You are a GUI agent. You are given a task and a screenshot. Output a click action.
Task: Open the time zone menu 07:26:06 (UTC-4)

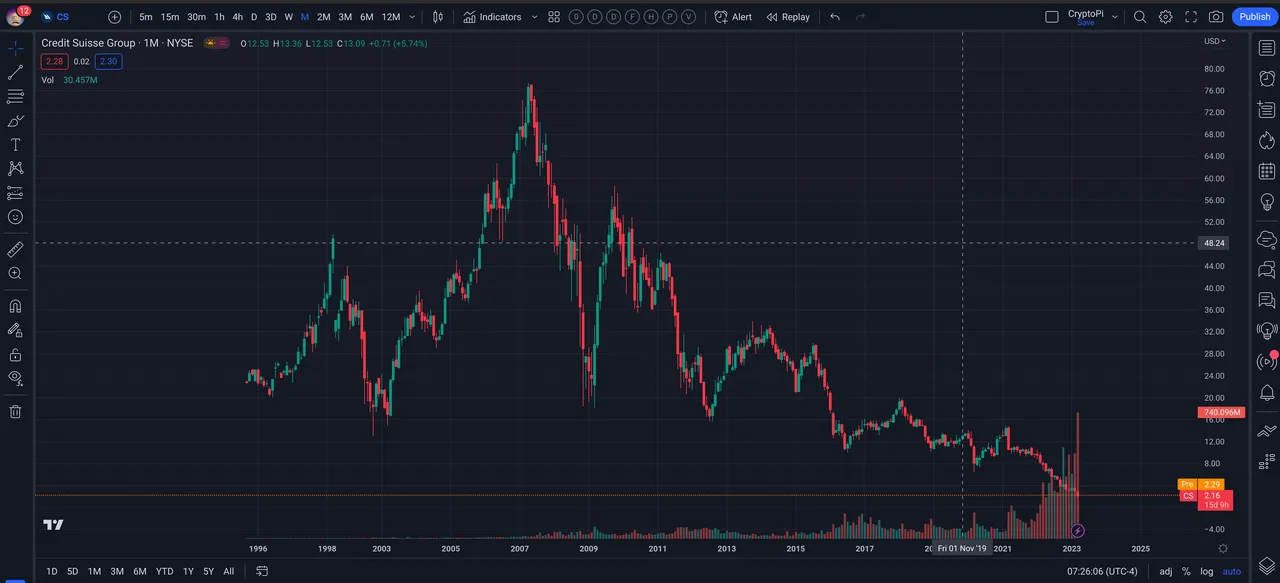pyautogui.click(x=1102, y=572)
